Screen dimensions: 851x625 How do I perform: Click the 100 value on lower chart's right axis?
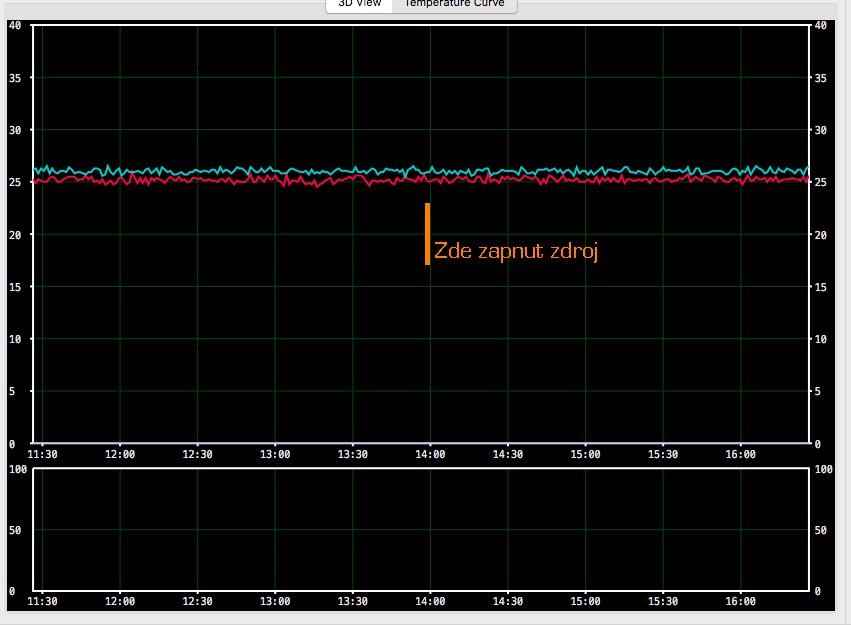(824, 469)
